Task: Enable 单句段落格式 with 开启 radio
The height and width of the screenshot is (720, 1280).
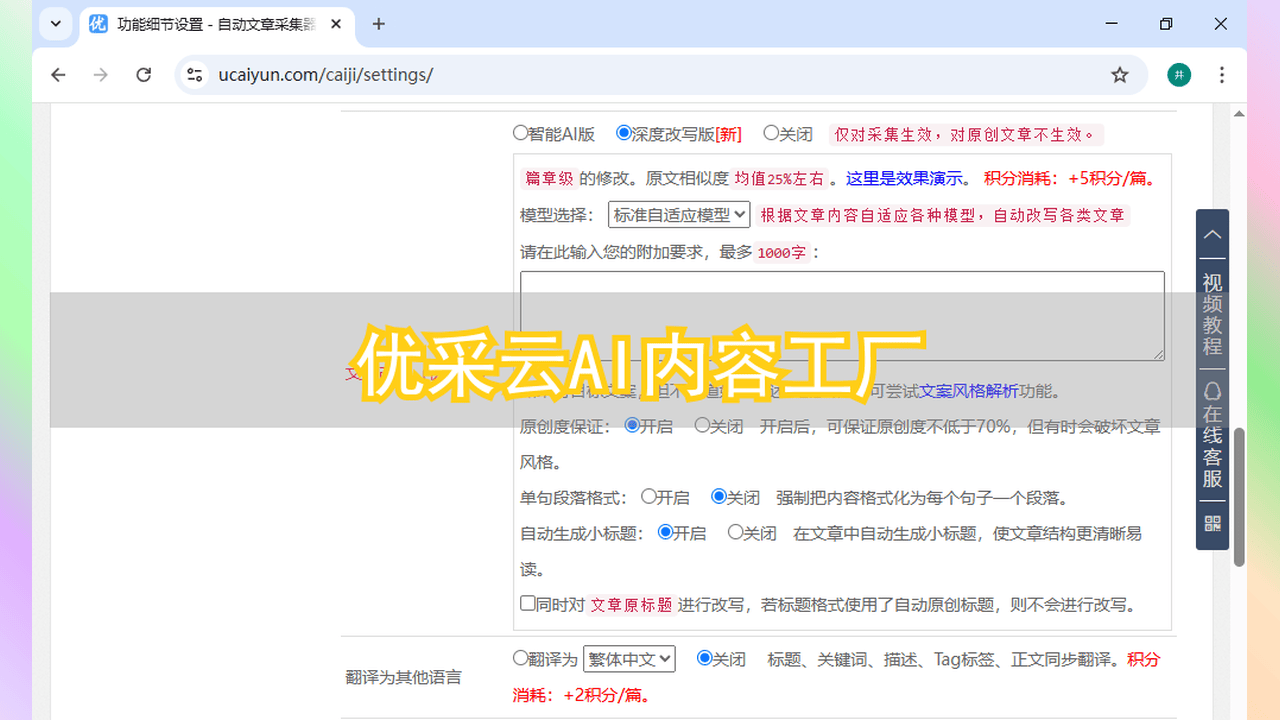Action: tap(649, 496)
